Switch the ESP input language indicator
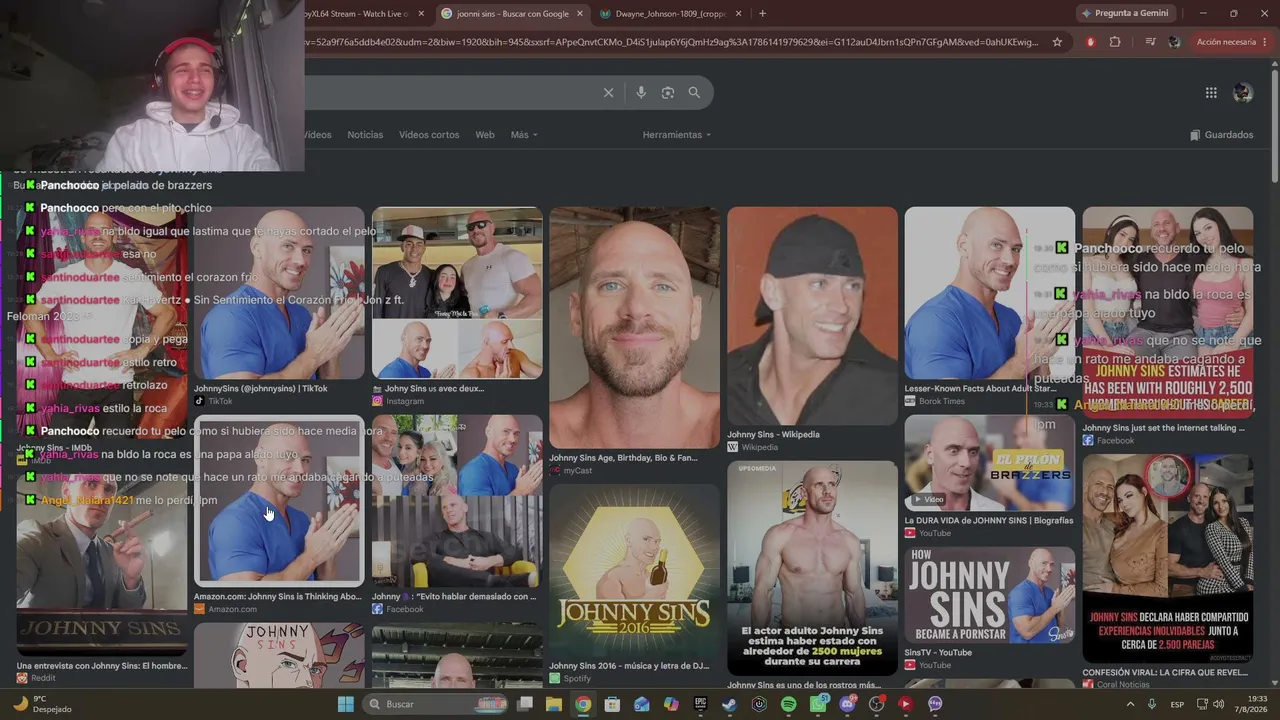This screenshot has width=1280, height=720. [1178, 704]
